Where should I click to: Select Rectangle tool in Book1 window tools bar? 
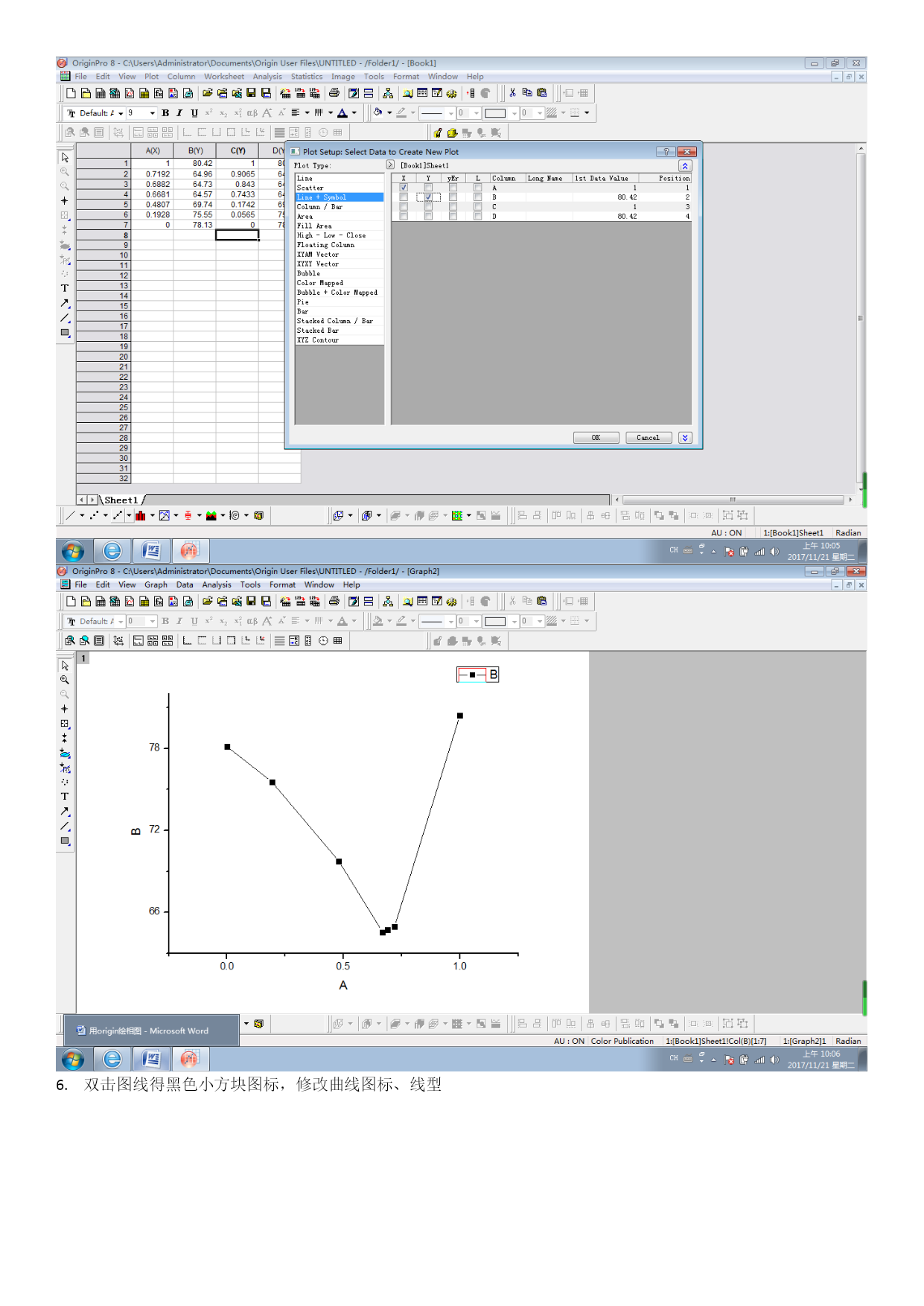pyautogui.click(x=65, y=333)
